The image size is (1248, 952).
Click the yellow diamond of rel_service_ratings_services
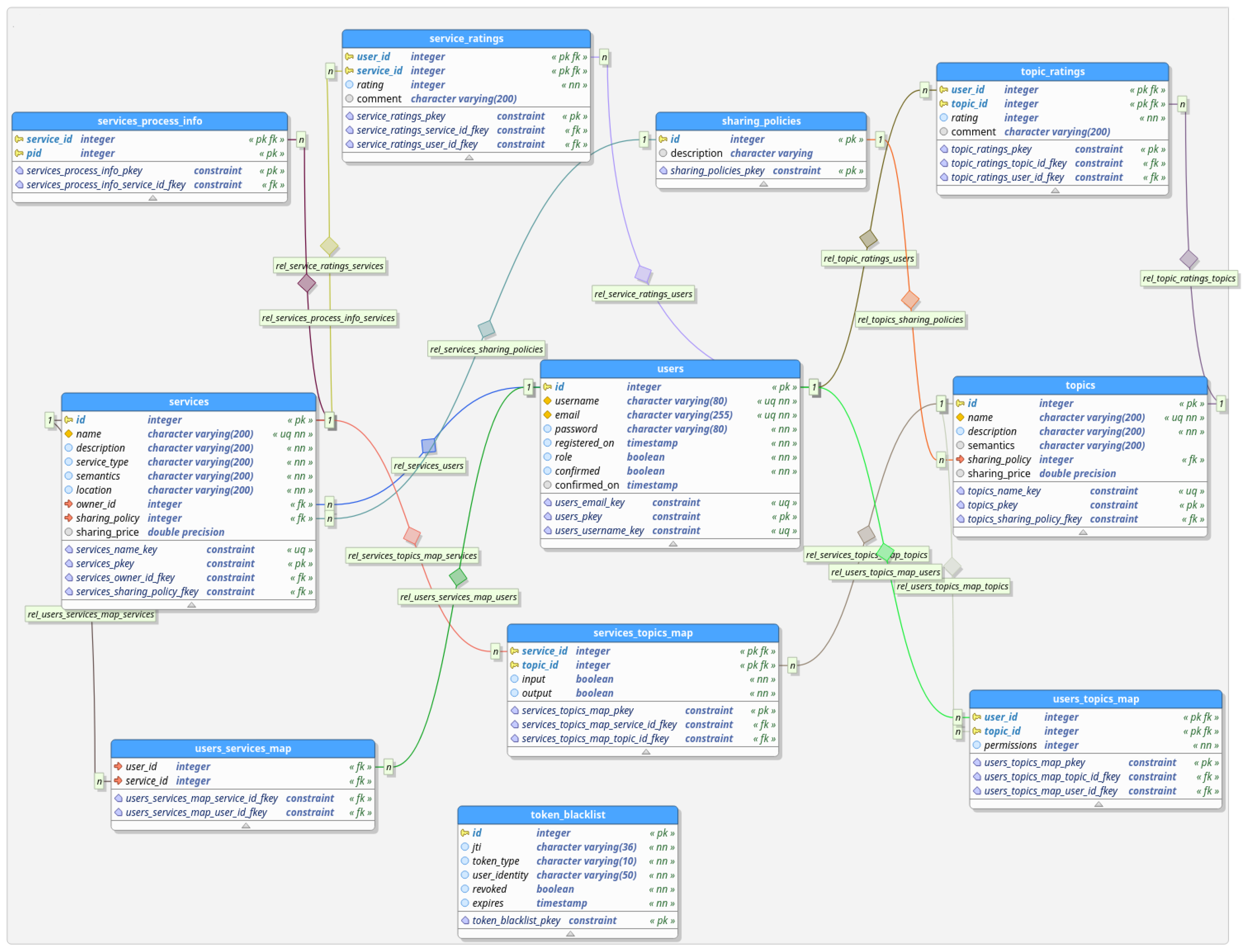(x=329, y=246)
